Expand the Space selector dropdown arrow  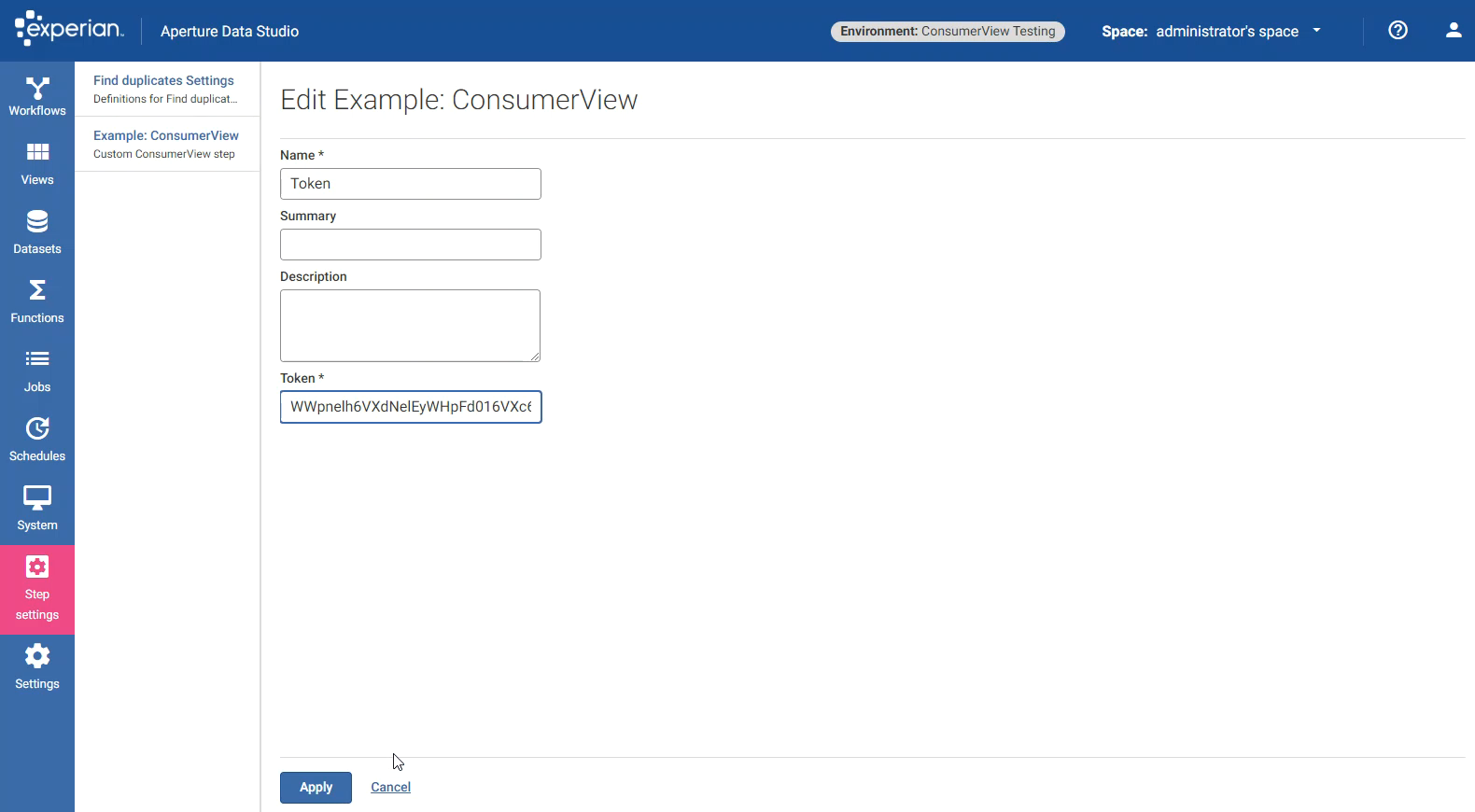1316,31
